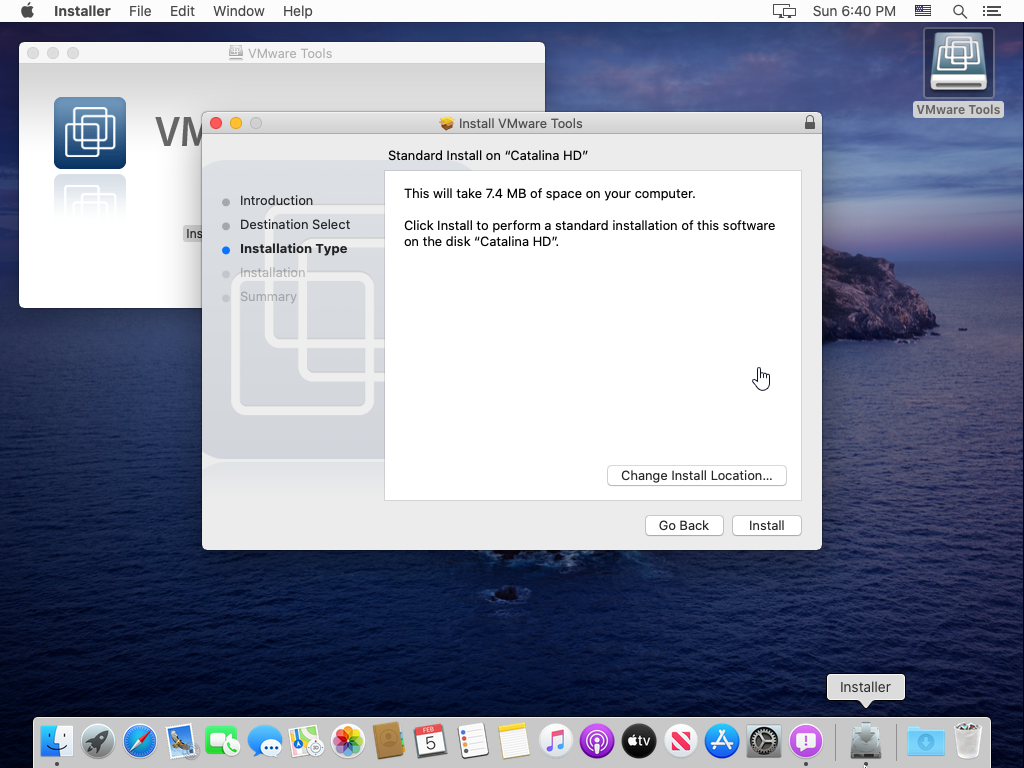Click the VMware Tools installer package icon
This screenshot has width=1024, height=768.
coord(90,133)
